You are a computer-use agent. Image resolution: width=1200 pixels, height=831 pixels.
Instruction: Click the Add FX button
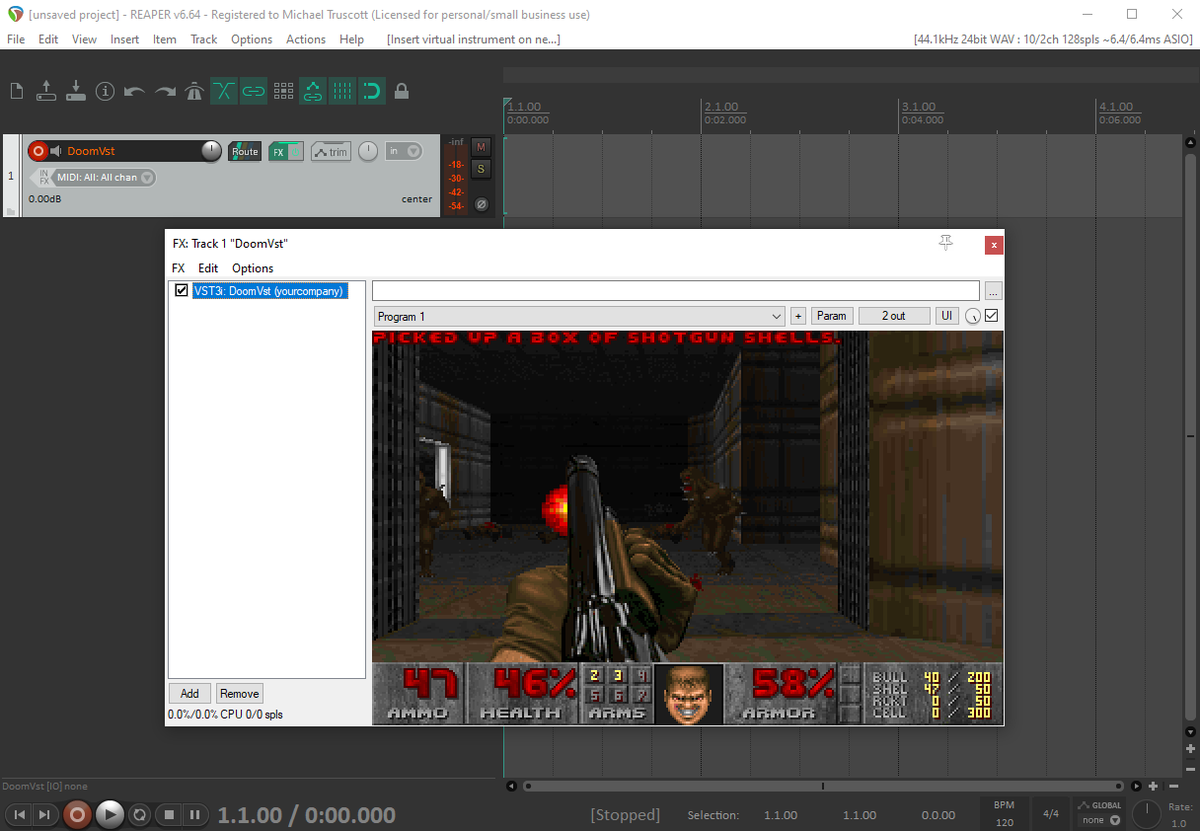click(x=190, y=693)
